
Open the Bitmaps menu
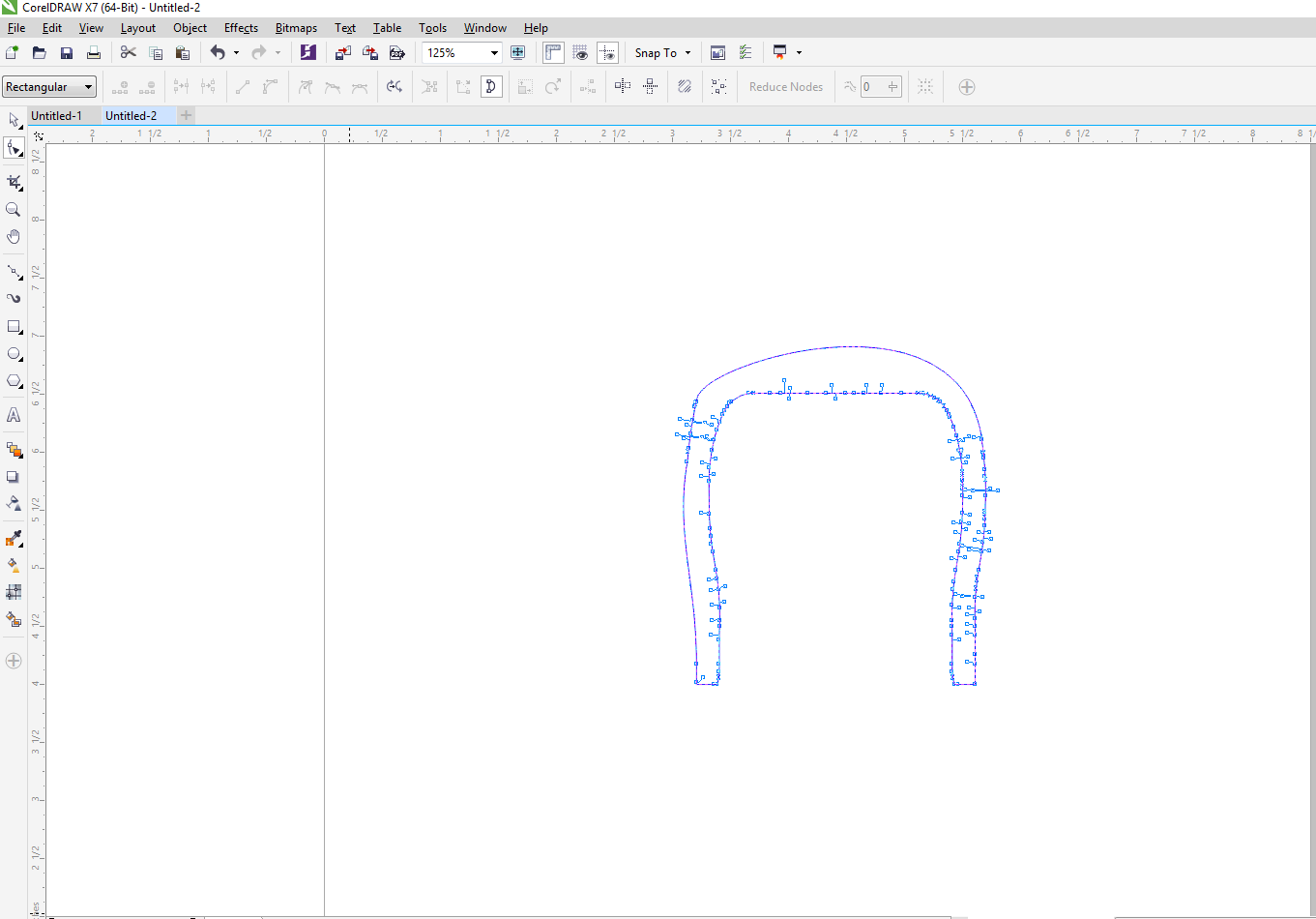coord(296,28)
